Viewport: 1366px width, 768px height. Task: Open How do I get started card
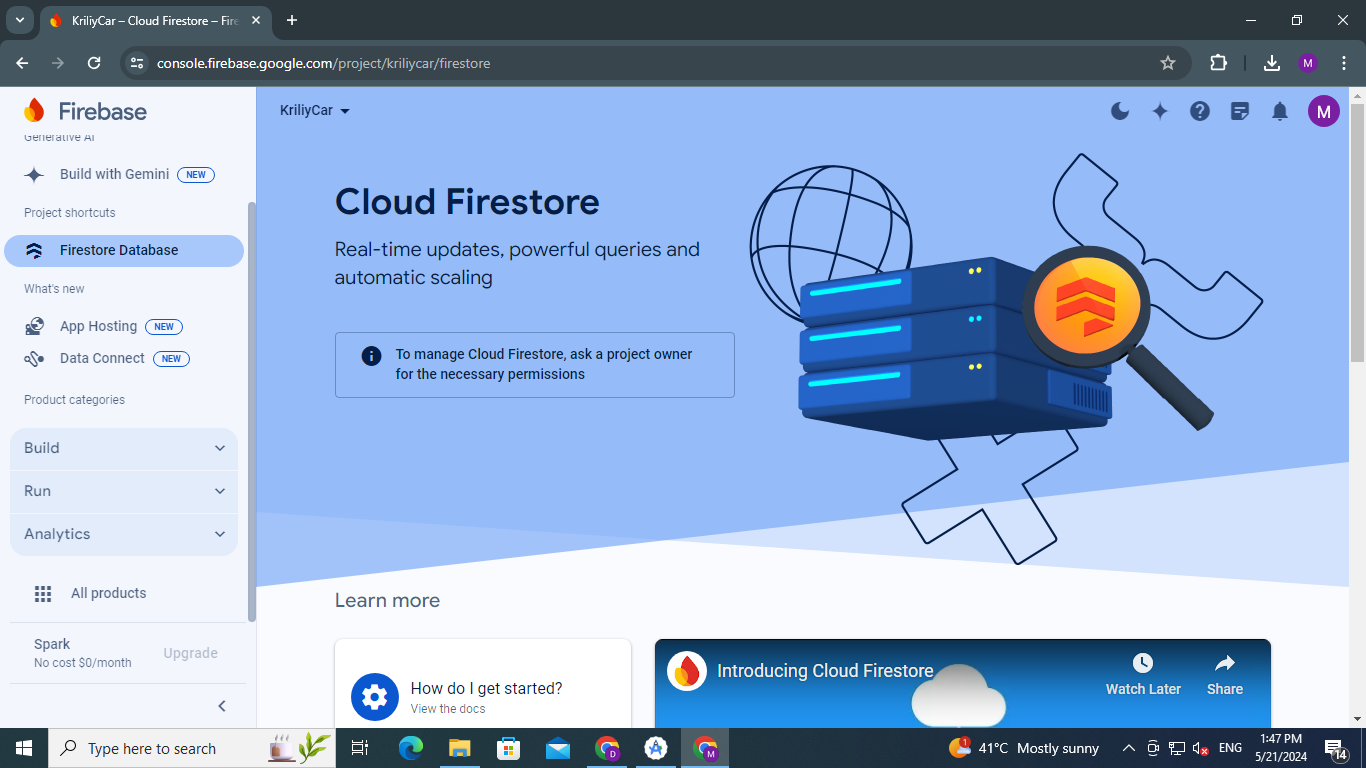pos(483,683)
